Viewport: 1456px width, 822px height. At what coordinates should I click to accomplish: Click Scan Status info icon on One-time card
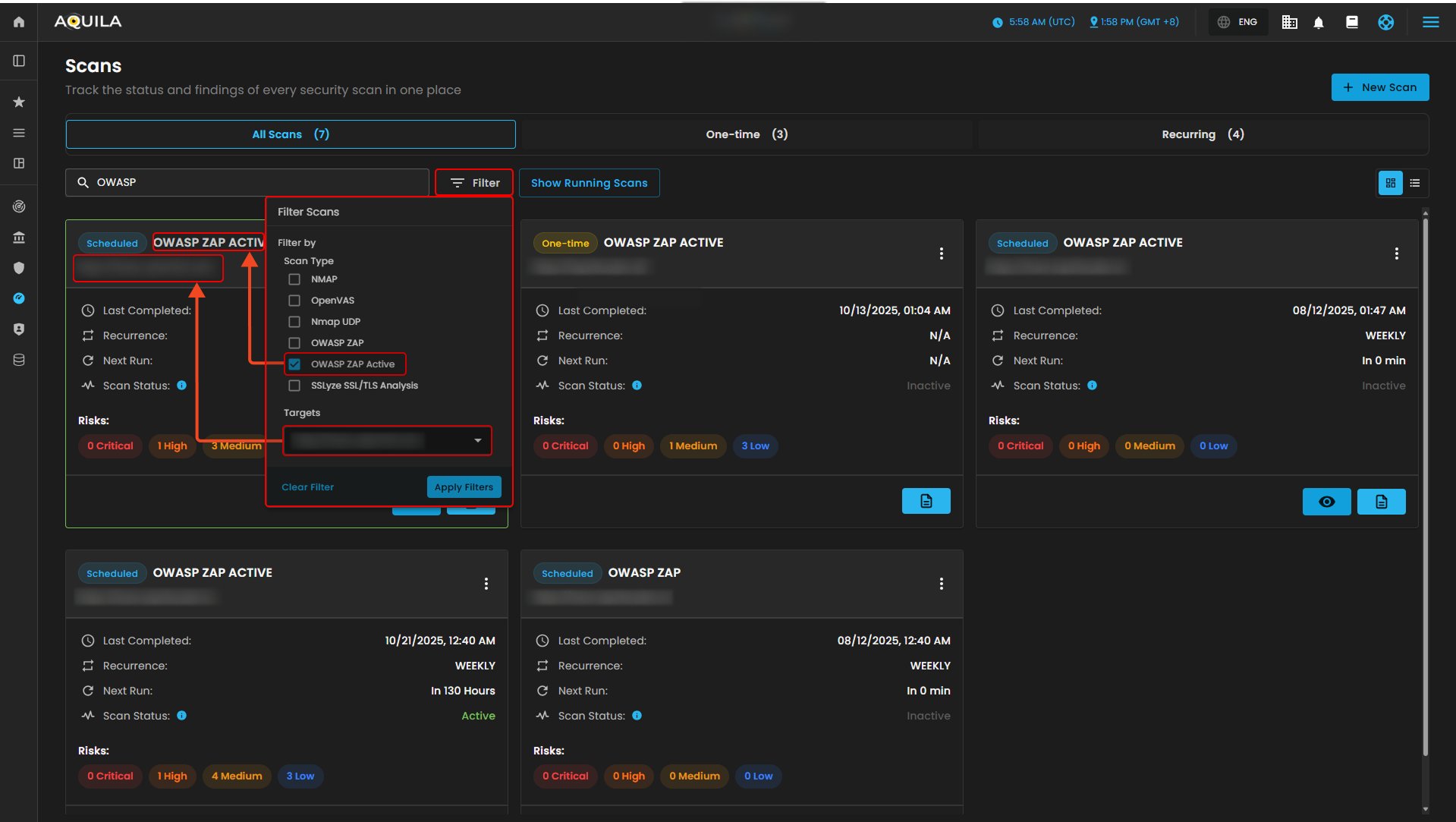pos(637,386)
